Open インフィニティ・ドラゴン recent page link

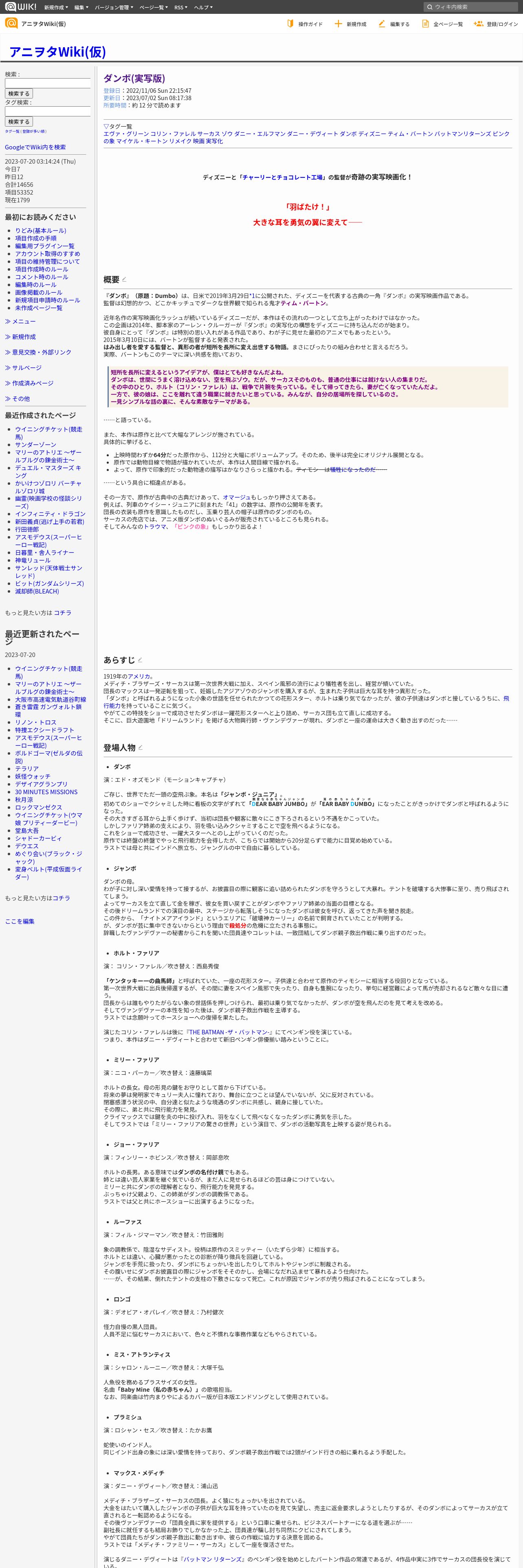point(51,514)
